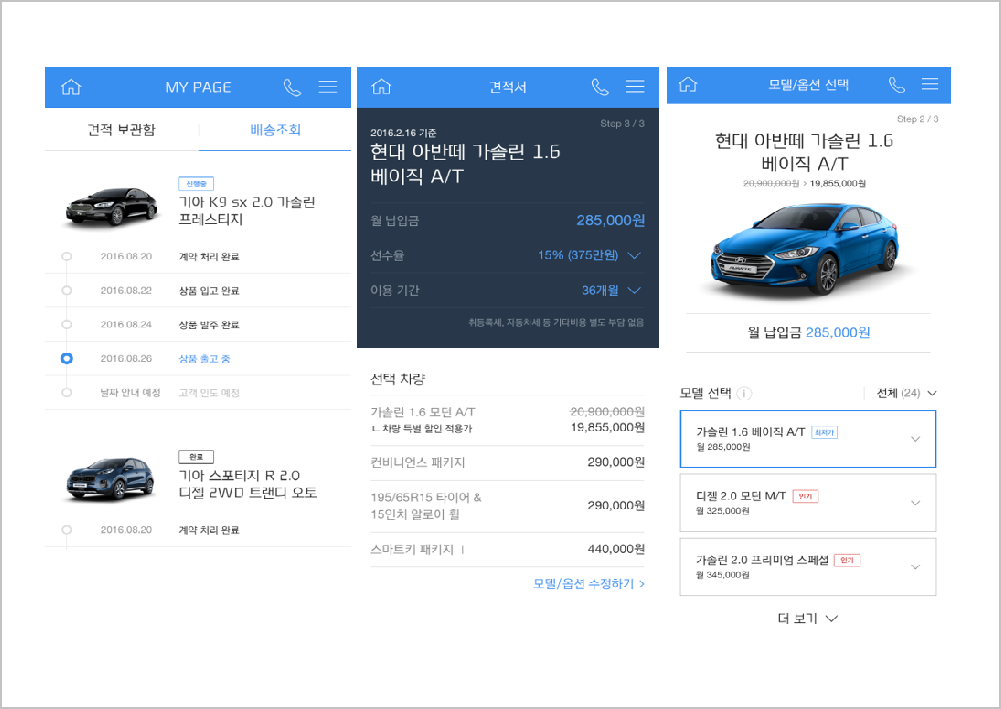The height and width of the screenshot is (709, 1001).
Task: Tap the phone icon on 모델/옵션 선택 screen
Action: pyautogui.click(x=897, y=85)
